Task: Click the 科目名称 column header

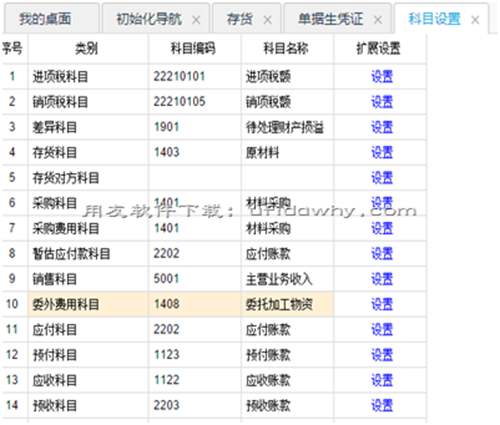Action: pyautogui.click(x=287, y=49)
